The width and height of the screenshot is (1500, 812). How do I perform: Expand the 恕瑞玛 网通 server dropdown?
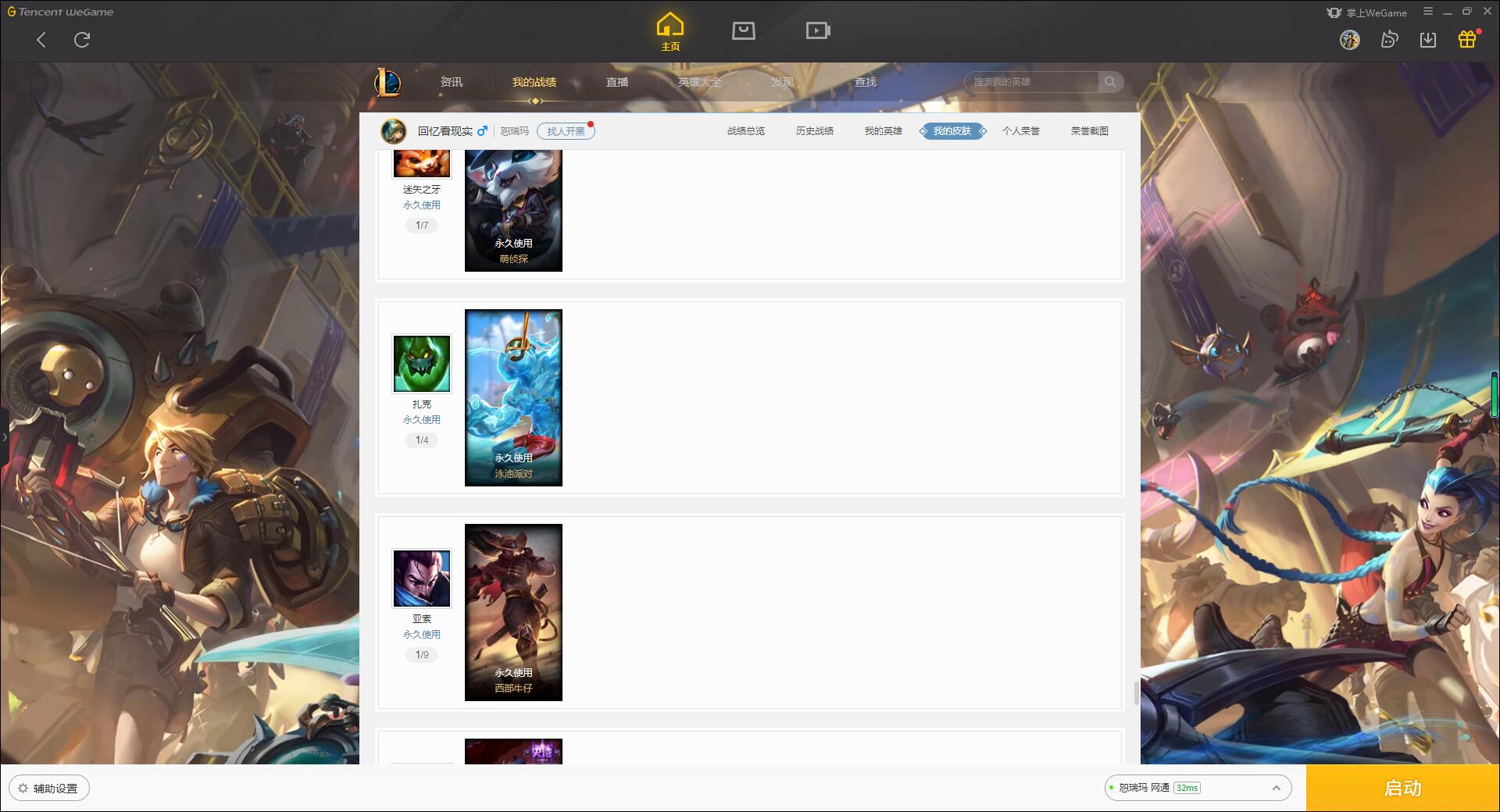pos(1198,788)
